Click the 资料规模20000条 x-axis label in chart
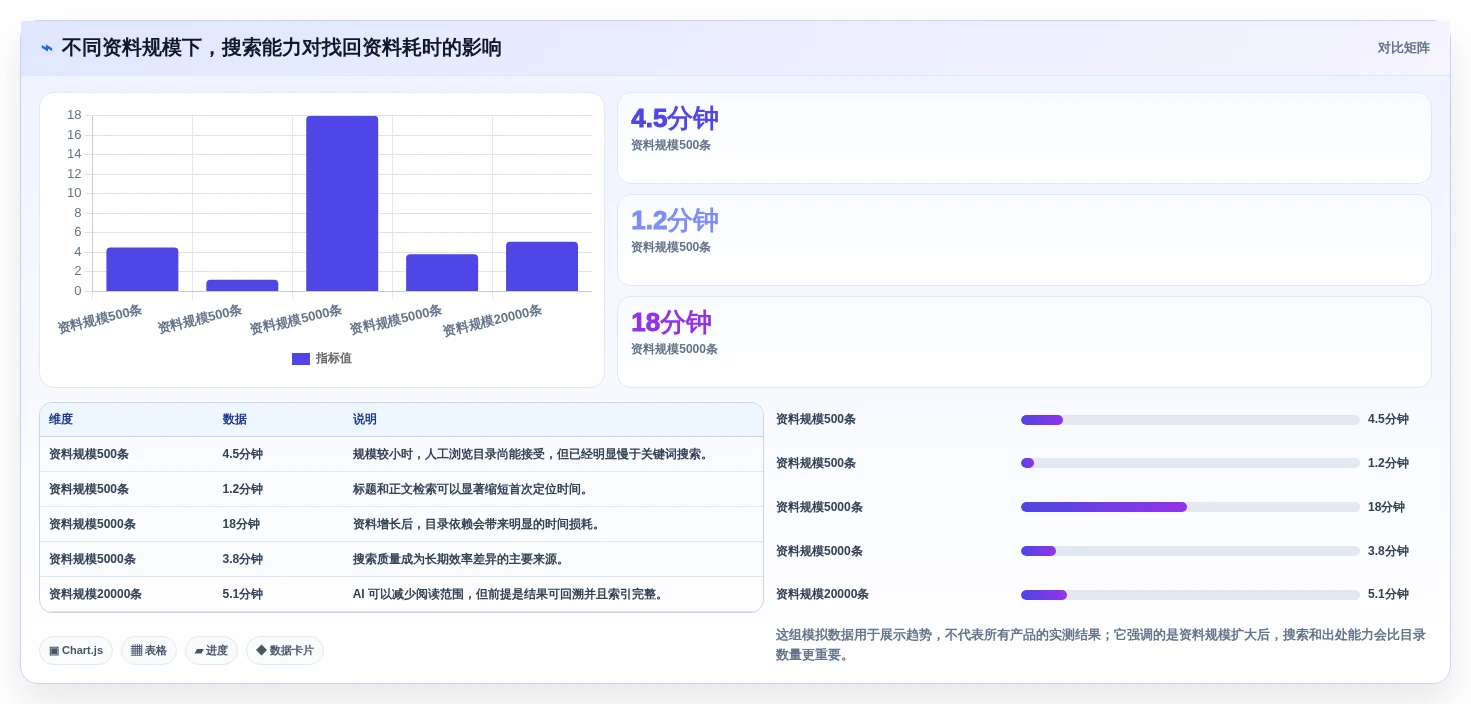Viewport: 1471px width, 704px height. (x=492, y=320)
